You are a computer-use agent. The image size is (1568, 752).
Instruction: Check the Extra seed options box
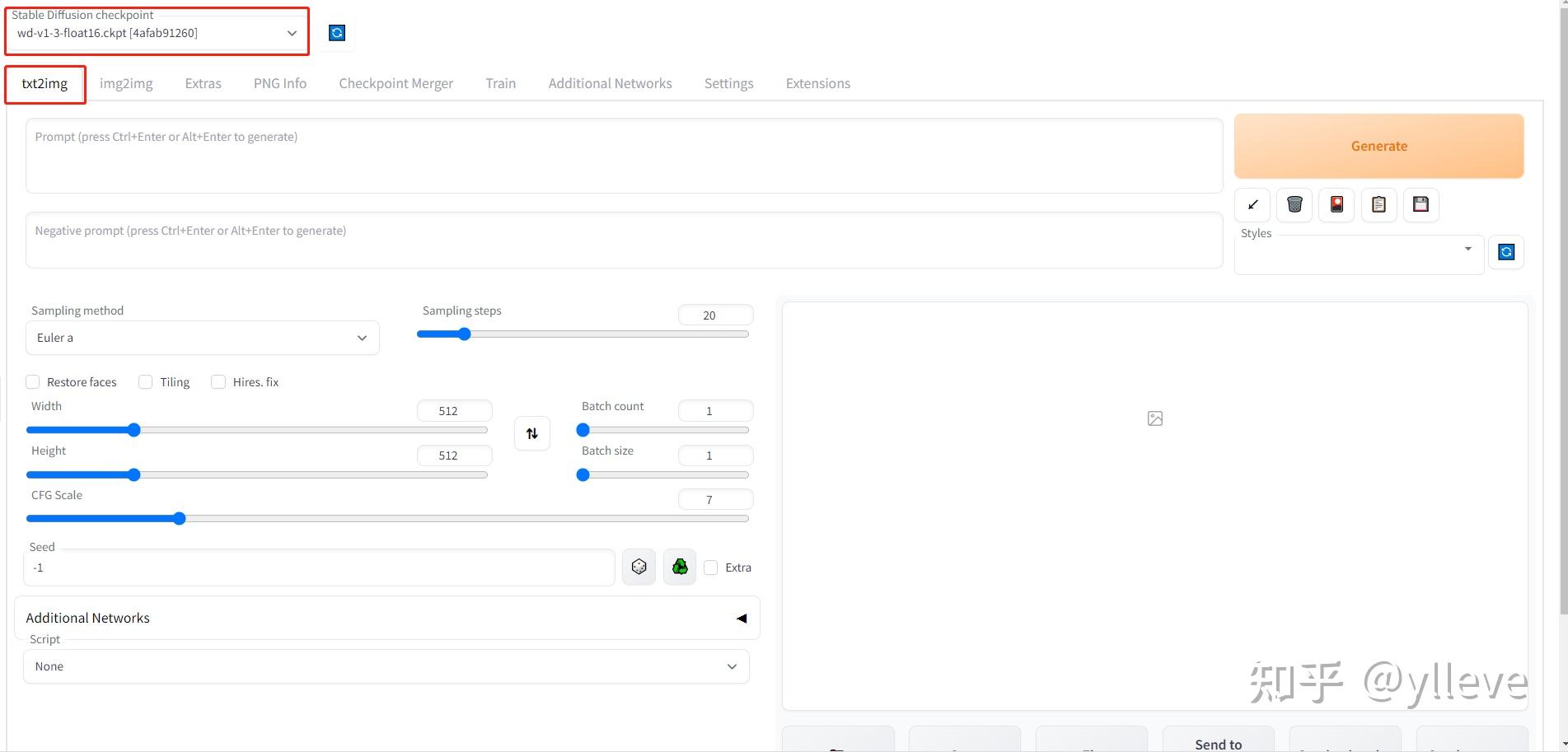tap(711, 568)
